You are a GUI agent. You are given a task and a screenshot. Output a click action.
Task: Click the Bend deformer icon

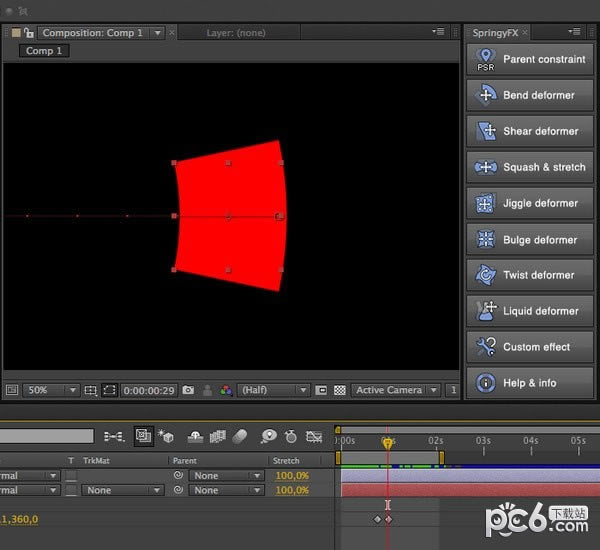[486, 95]
